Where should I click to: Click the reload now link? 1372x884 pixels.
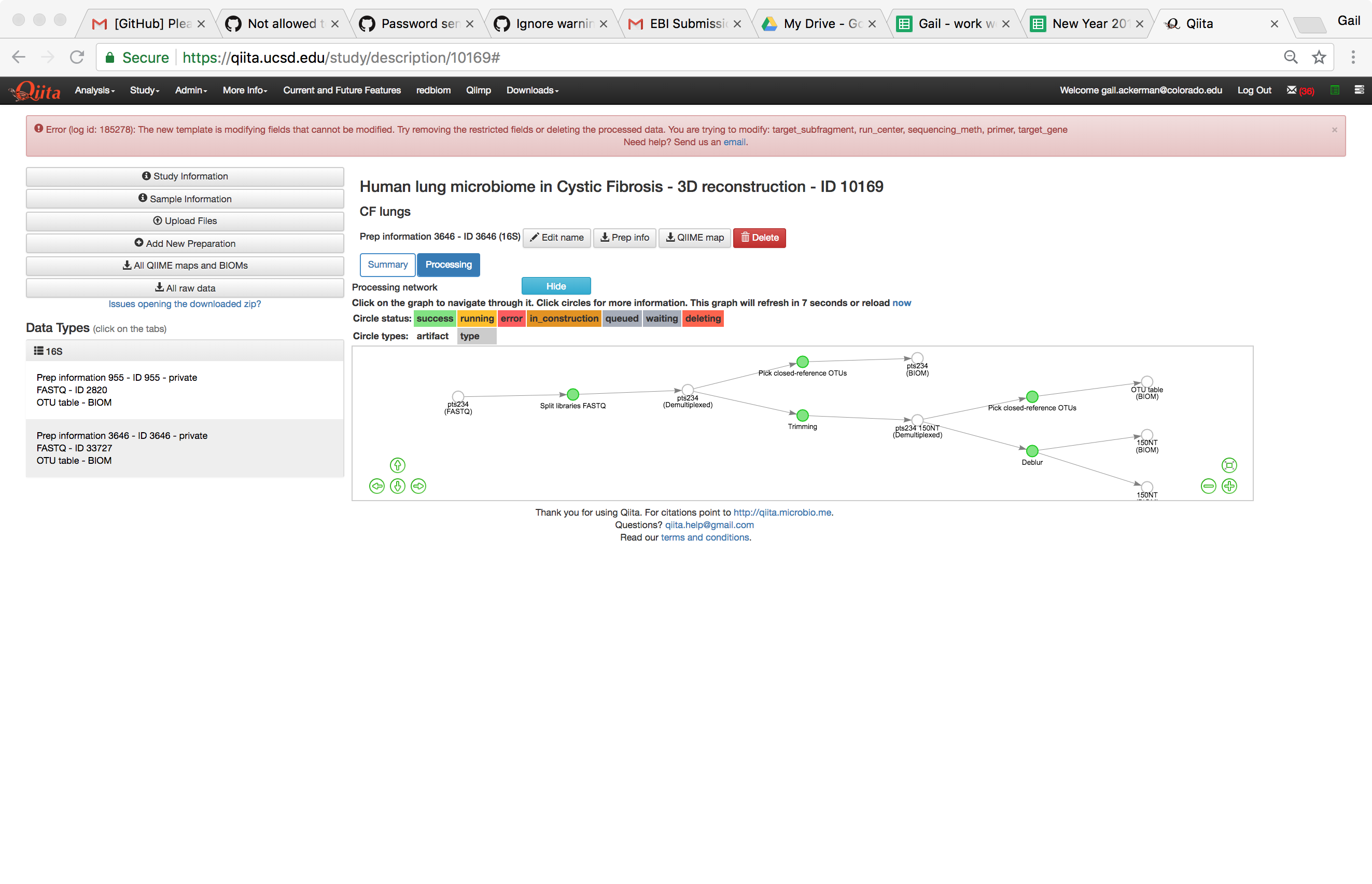tap(901, 302)
